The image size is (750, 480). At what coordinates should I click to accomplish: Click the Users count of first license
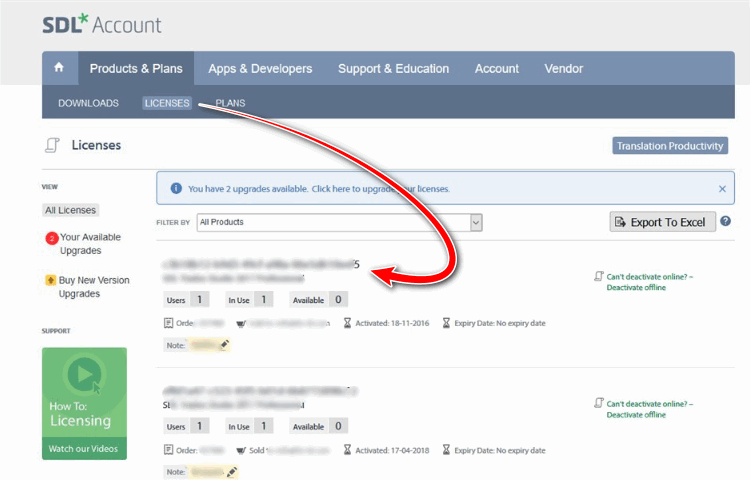[x=199, y=299]
